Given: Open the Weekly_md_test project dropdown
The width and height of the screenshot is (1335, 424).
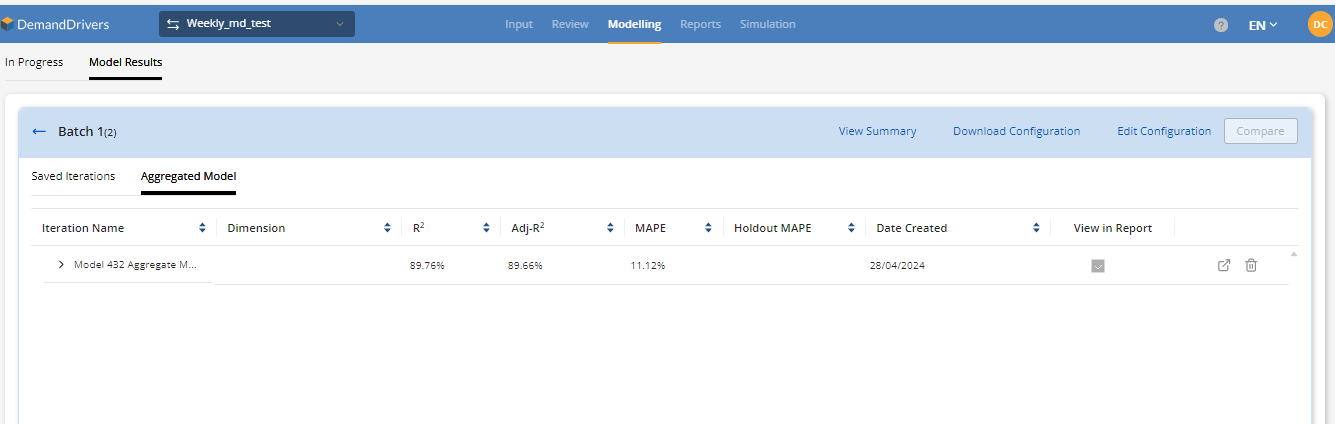Looking at the screenshot, I should point(256,24).
